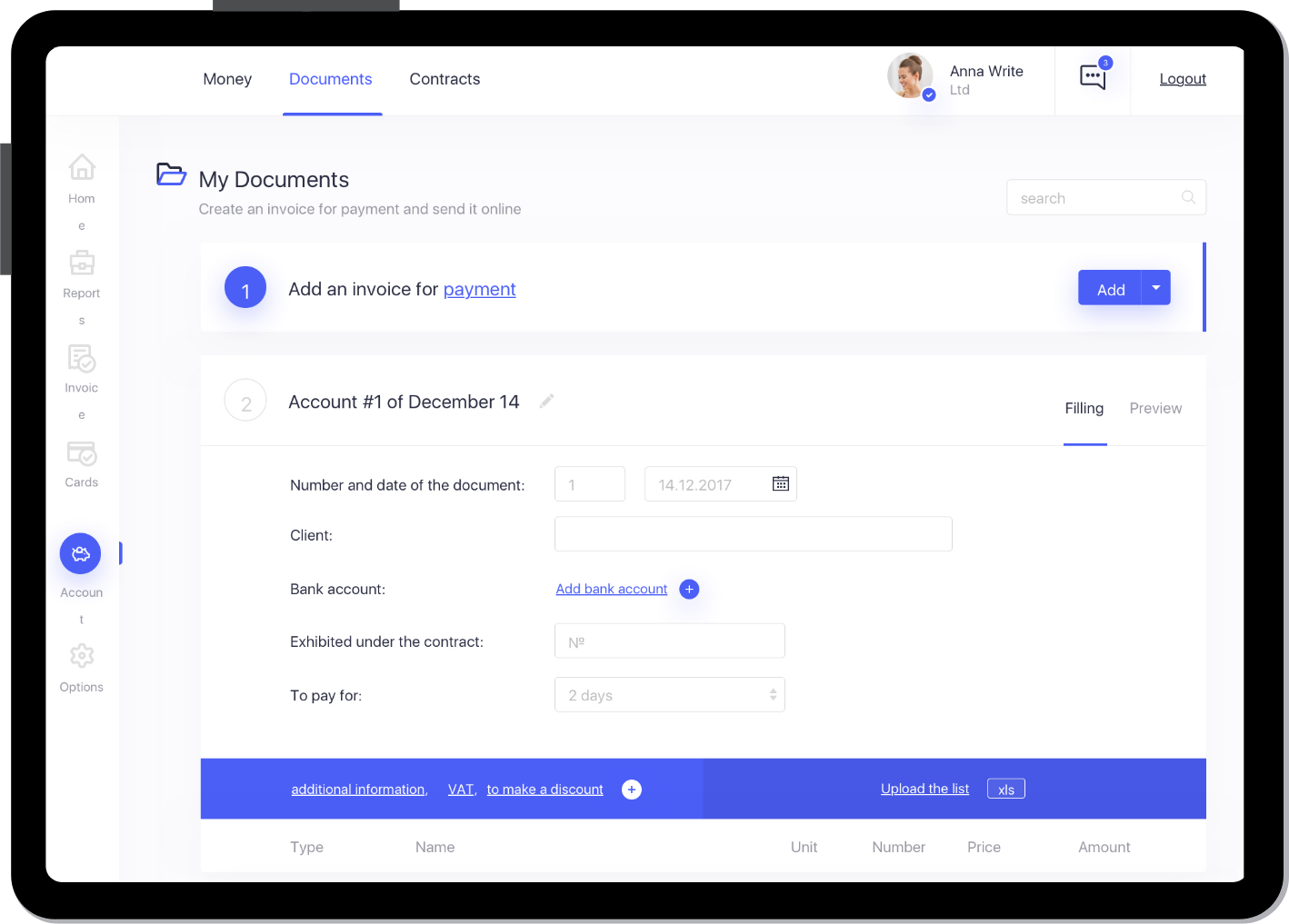Focus the contract number field
1289x924 pixels.
670,641
